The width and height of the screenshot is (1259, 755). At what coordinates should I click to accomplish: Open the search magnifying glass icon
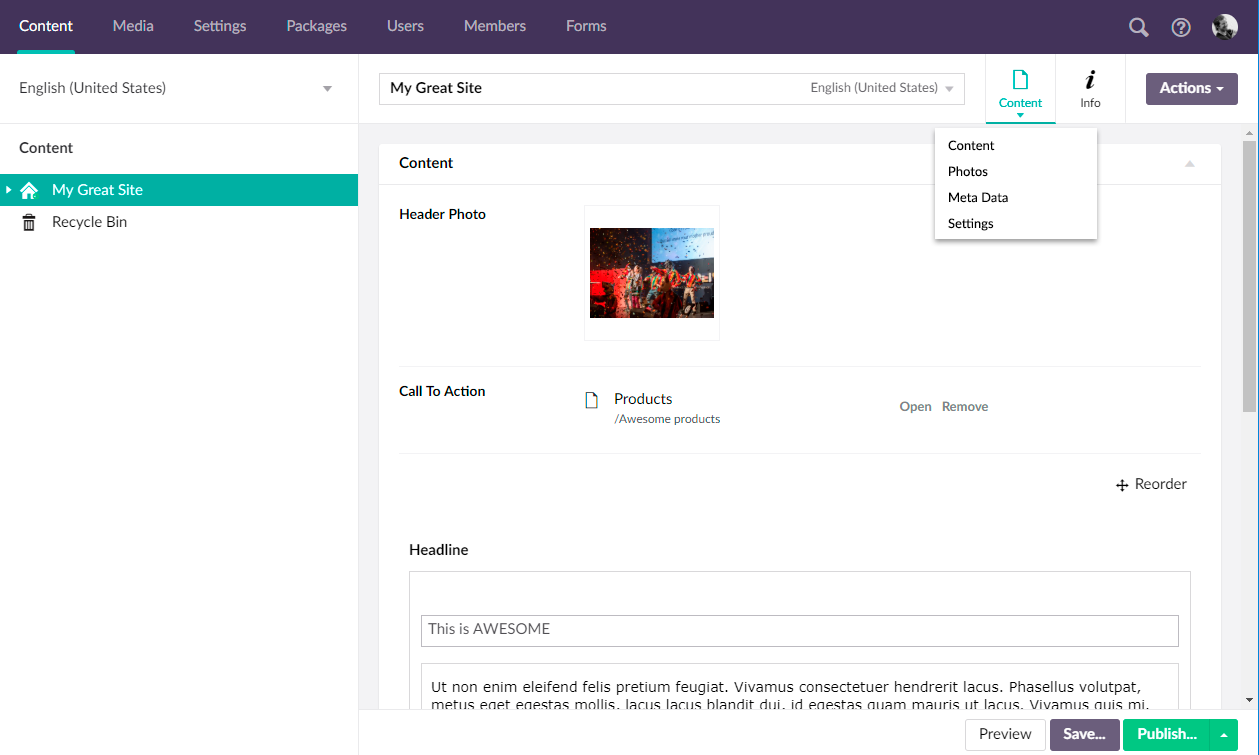(1137, 27)
